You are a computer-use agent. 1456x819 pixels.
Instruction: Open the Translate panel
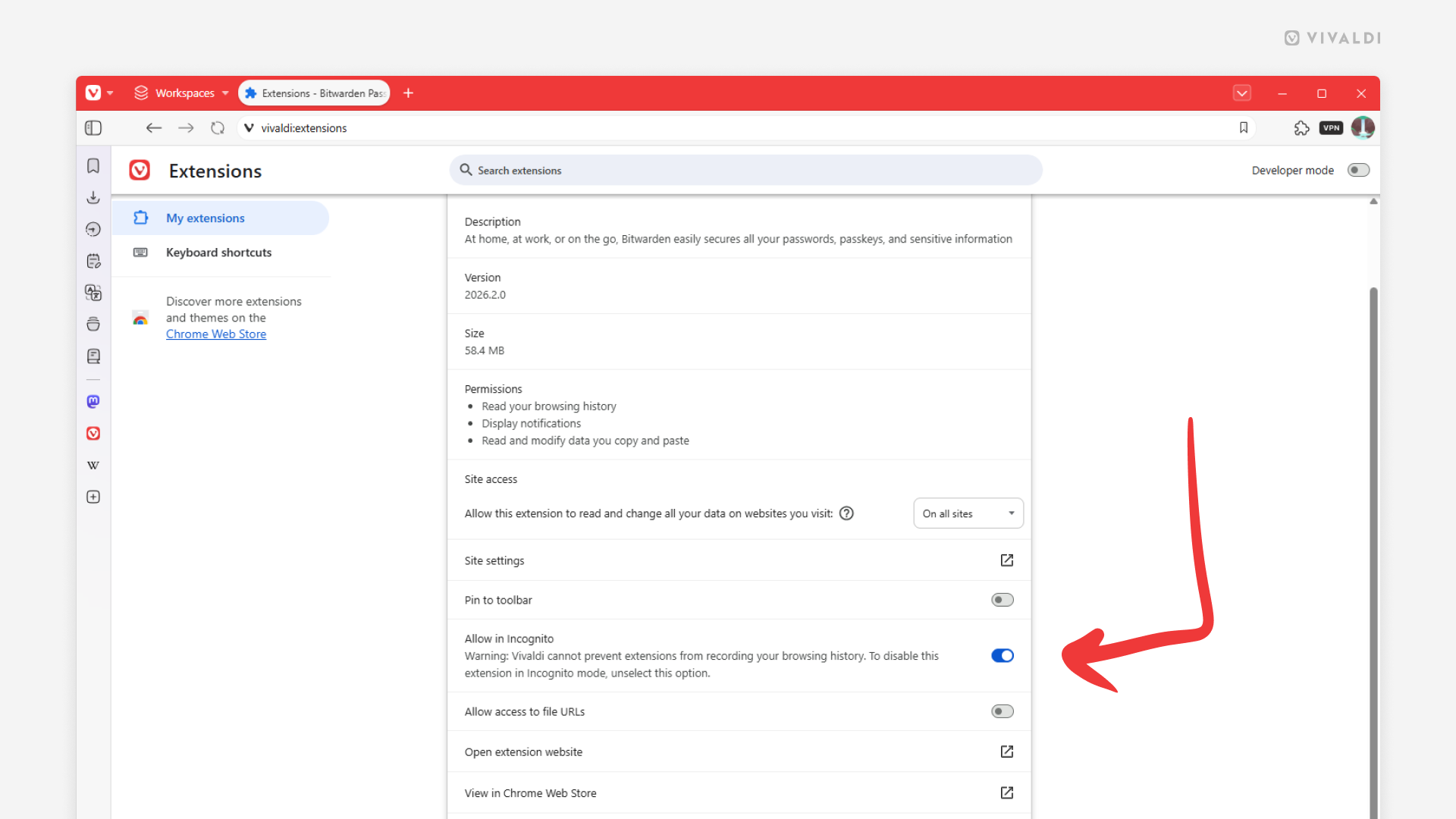tap(93, 292)
